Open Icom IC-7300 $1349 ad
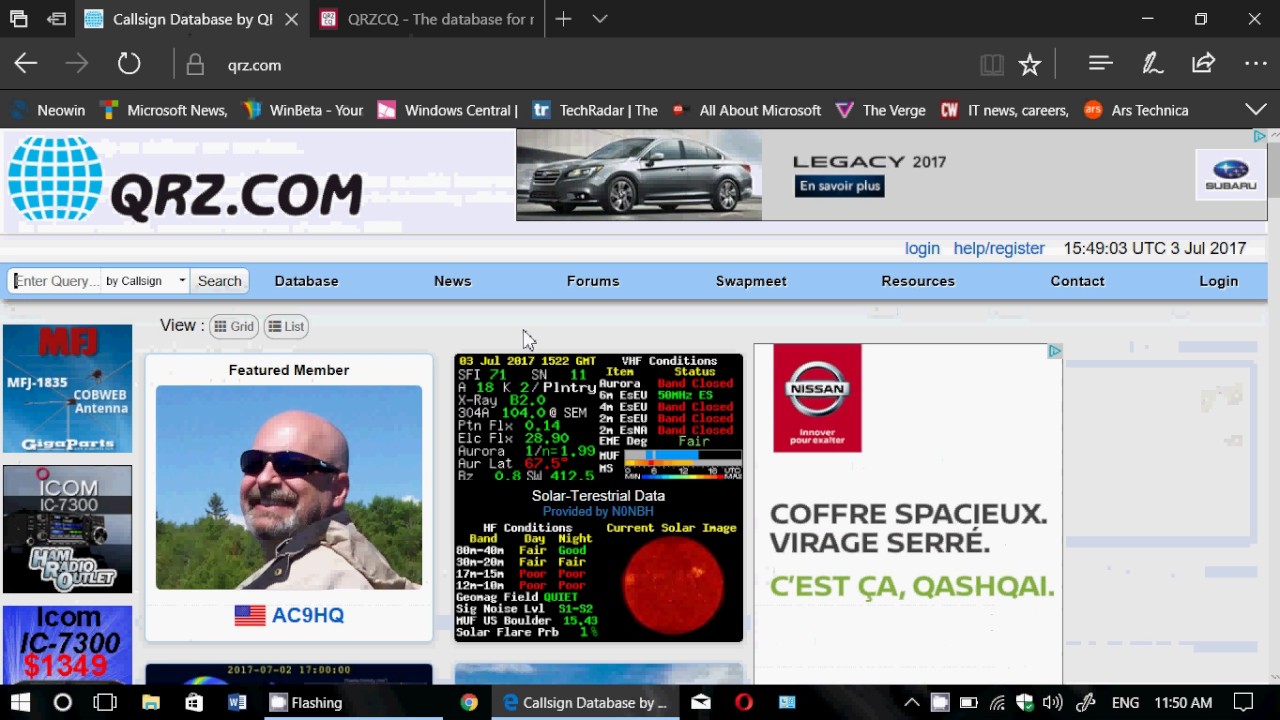The image size is (1280, 720). click(67, 644)
